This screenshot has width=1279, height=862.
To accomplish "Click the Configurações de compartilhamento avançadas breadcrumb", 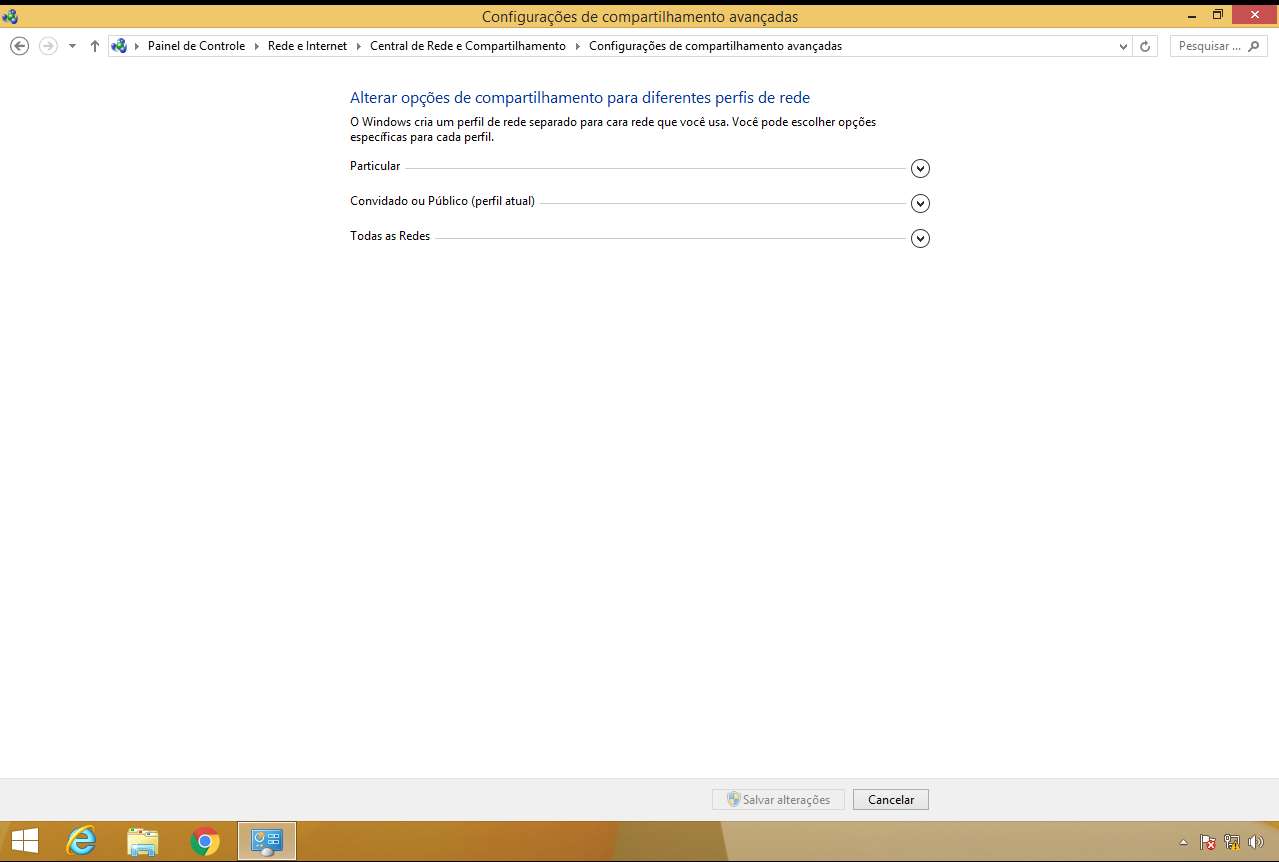I will (715, 46).
